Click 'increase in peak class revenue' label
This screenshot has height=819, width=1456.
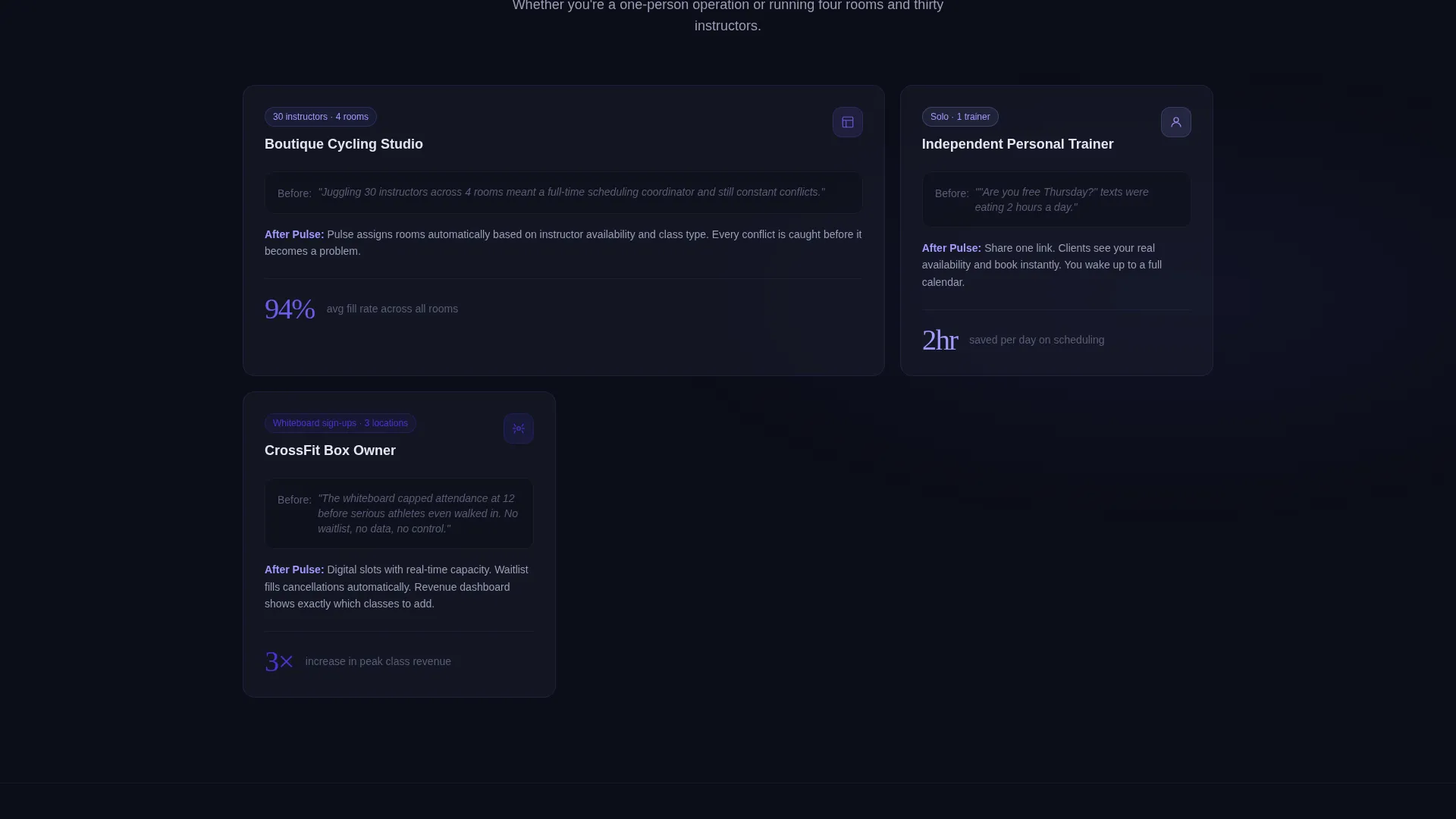(x=378, y=661)
